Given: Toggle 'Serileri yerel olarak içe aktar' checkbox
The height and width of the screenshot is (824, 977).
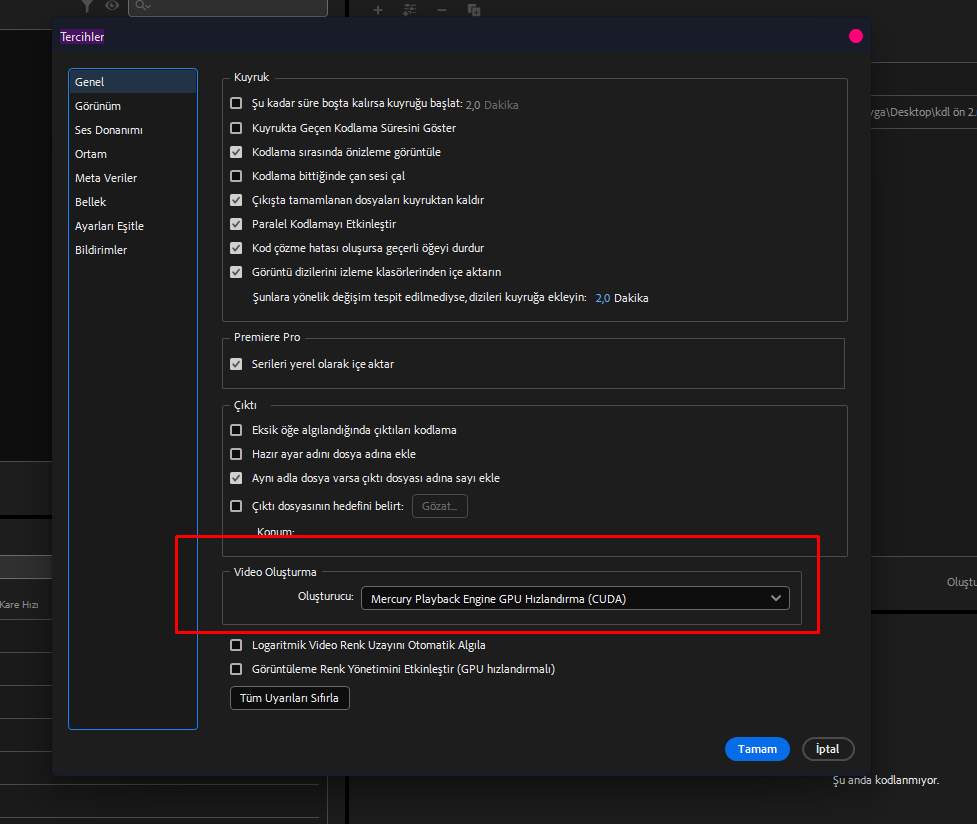Looking at the screenshot, I should click(236, 364).
